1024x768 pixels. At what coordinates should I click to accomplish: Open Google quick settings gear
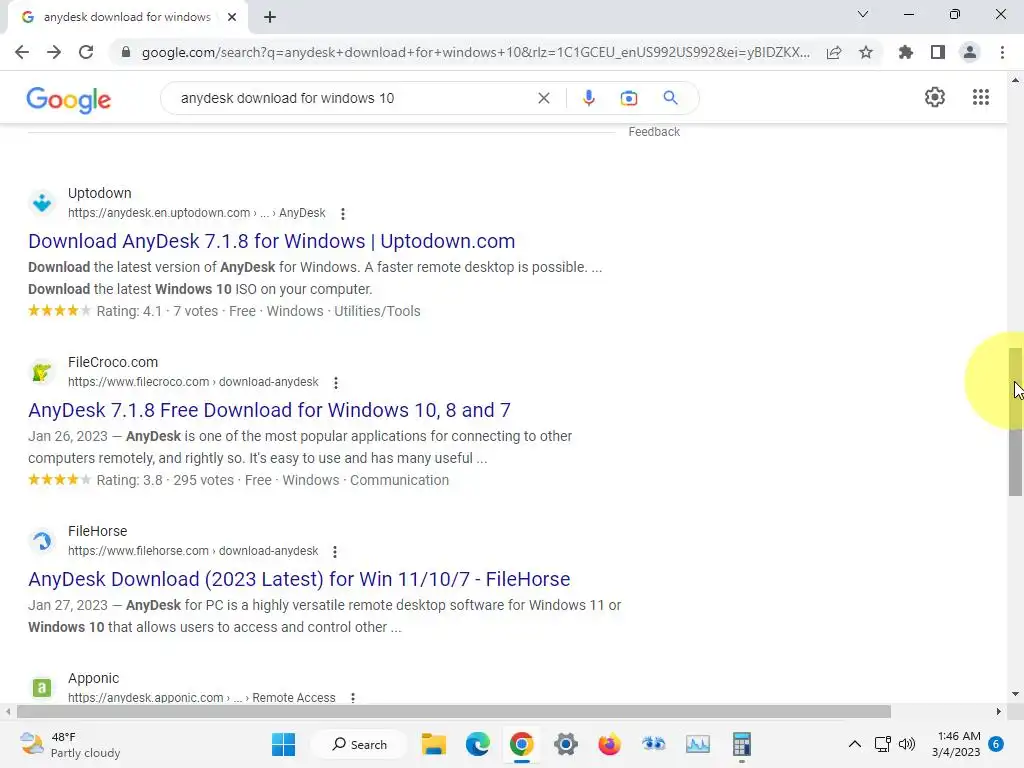[x=935, y=97]
